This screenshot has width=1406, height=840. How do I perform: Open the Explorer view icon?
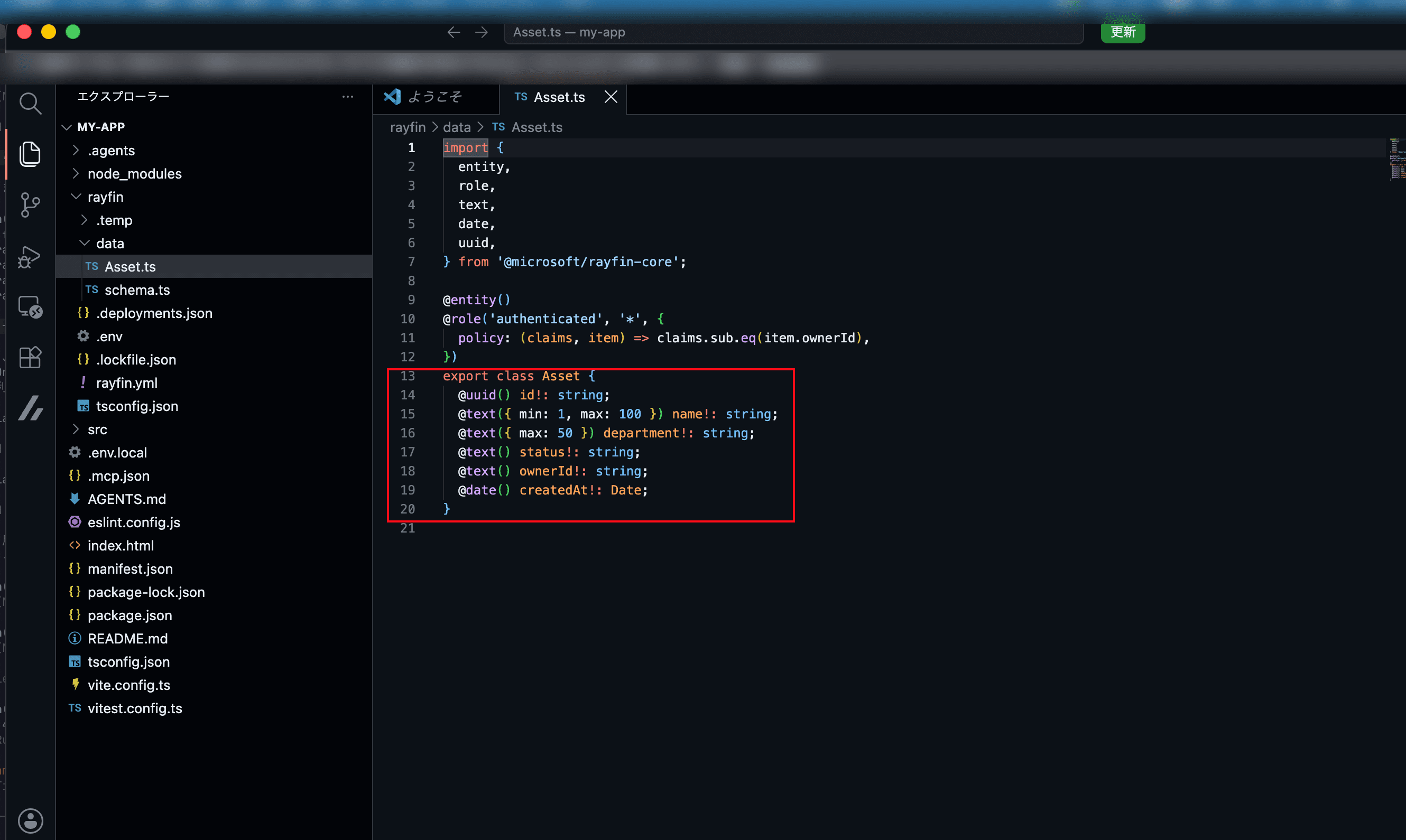pos(30,154)
